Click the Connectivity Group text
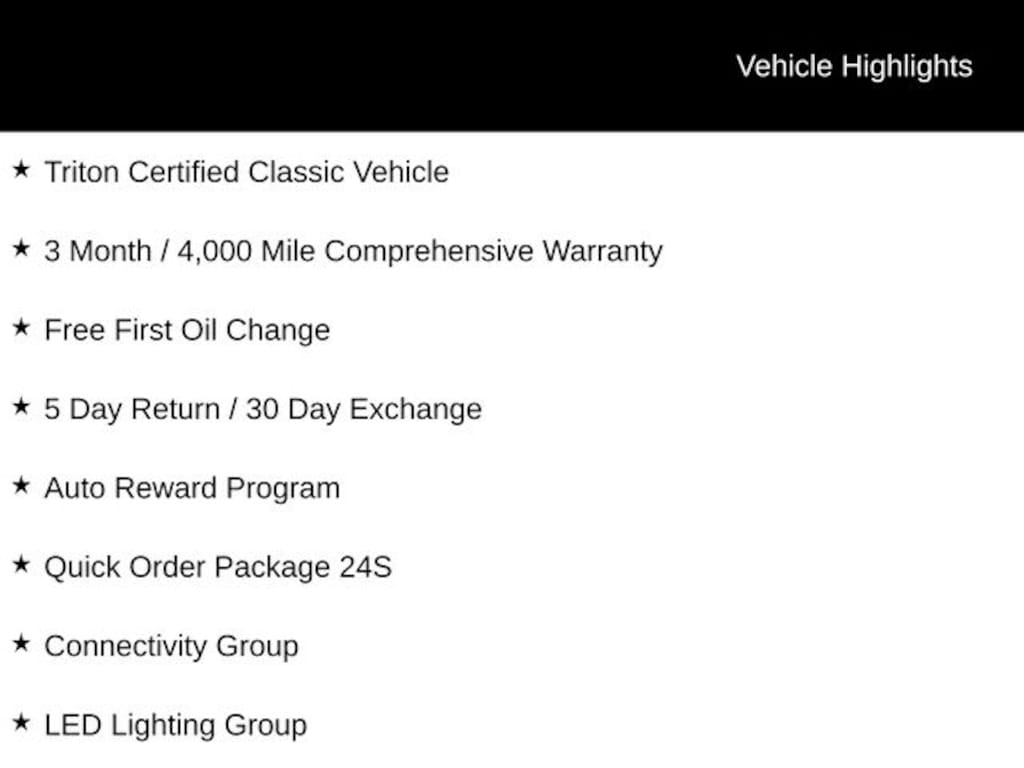This screenshot has height=768, width=1024. tap(171, 646)
